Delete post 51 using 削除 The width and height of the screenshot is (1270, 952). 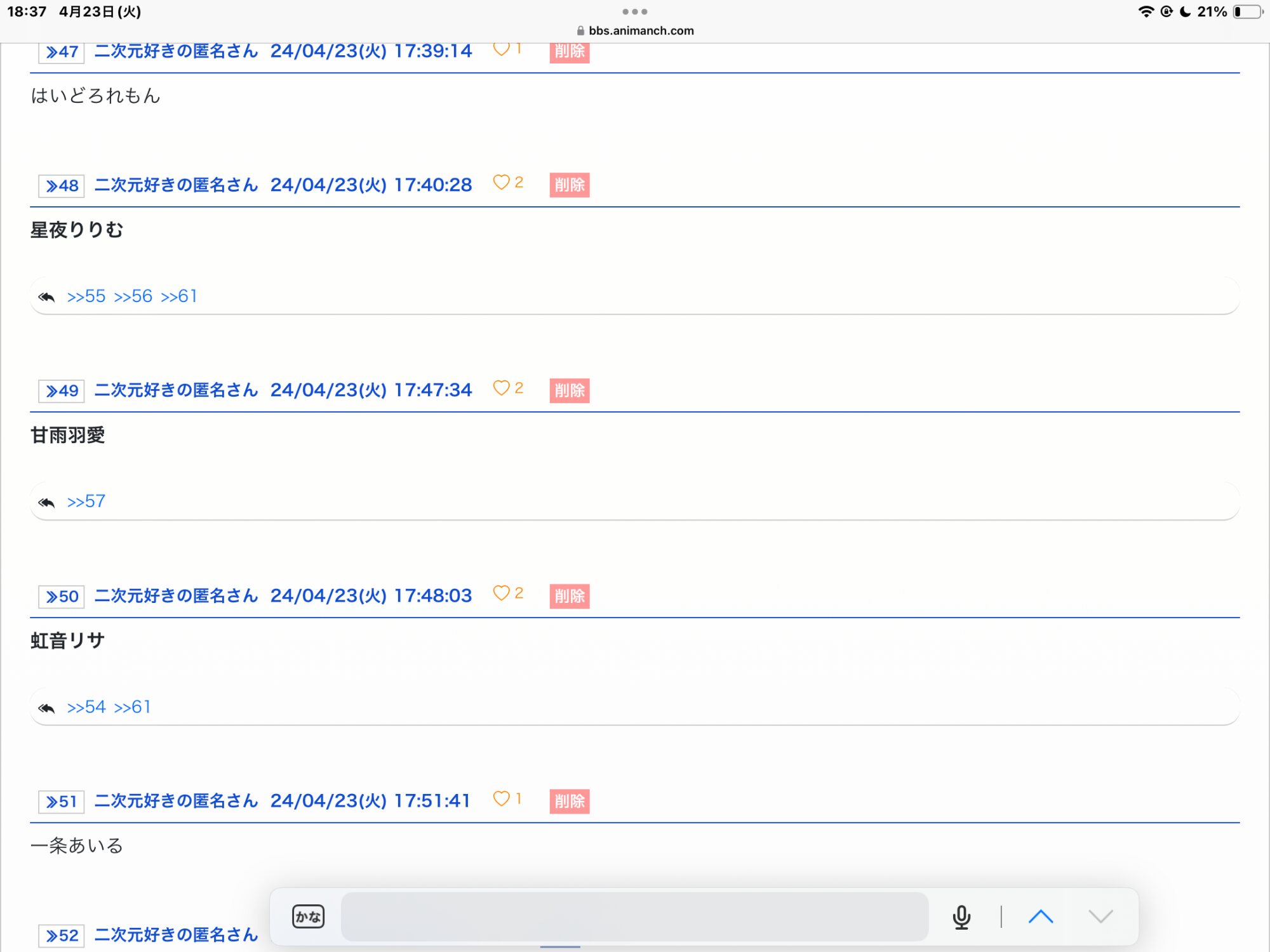pos(569,801)
